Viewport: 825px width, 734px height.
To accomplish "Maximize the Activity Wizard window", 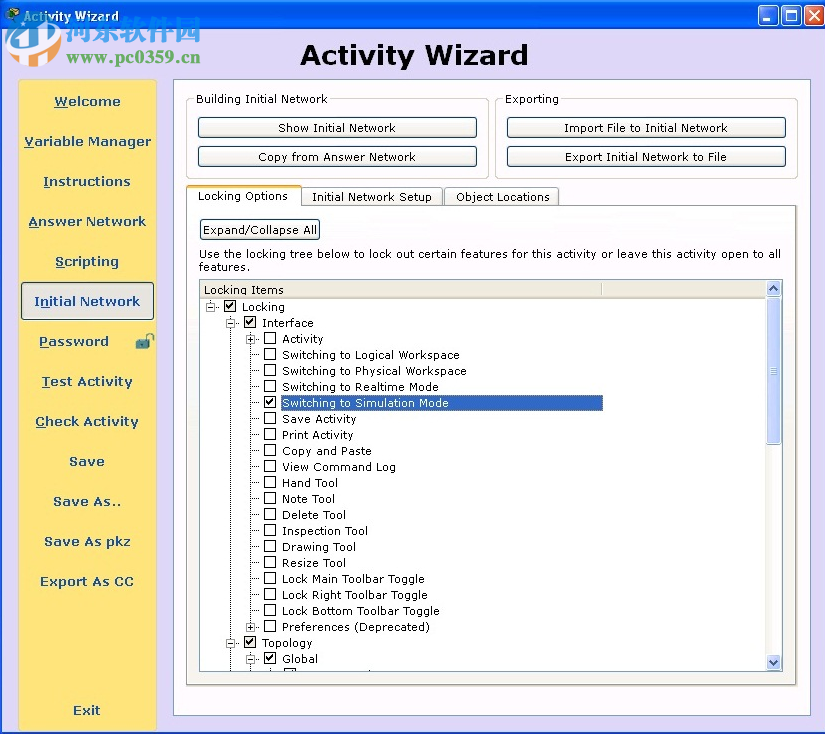I will tap(791, 16).
